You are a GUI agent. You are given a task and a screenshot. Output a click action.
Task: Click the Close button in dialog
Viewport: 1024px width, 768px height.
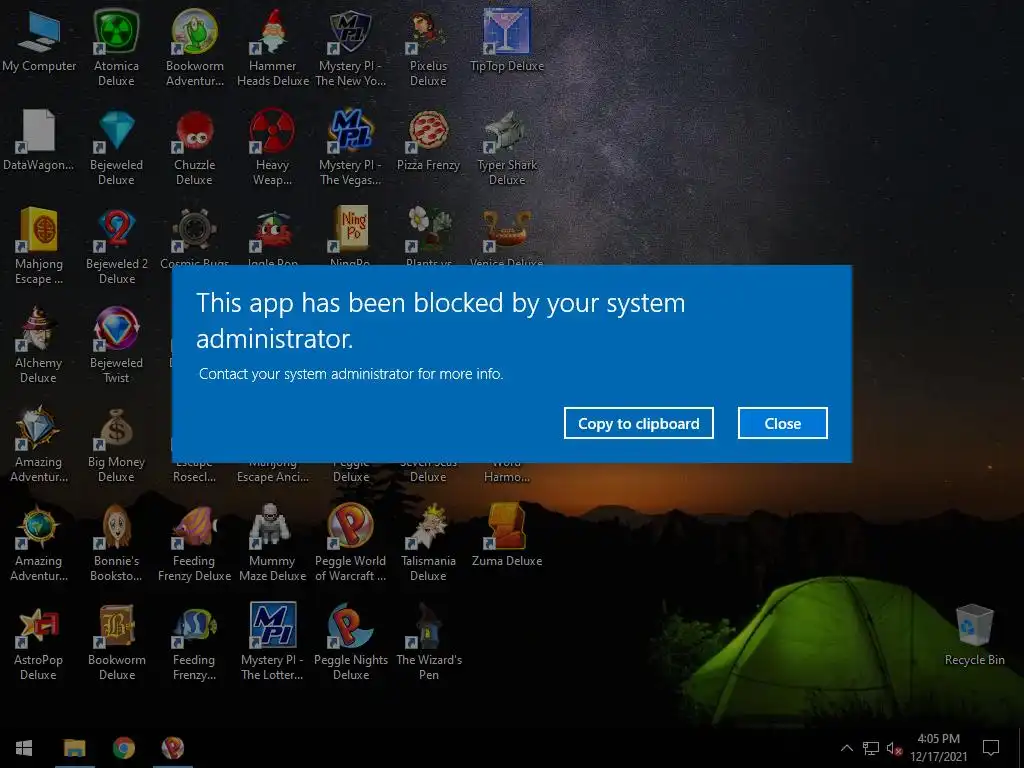point(782,423)
